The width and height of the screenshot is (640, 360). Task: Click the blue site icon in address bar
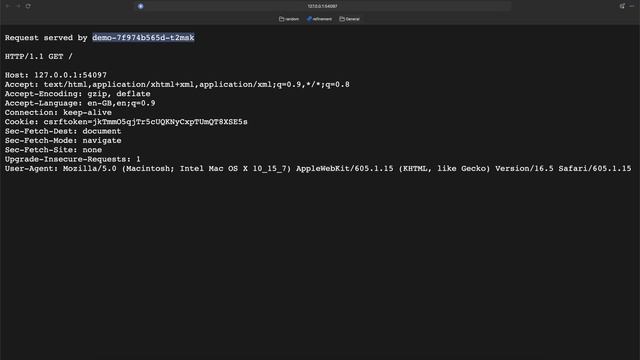140,6
